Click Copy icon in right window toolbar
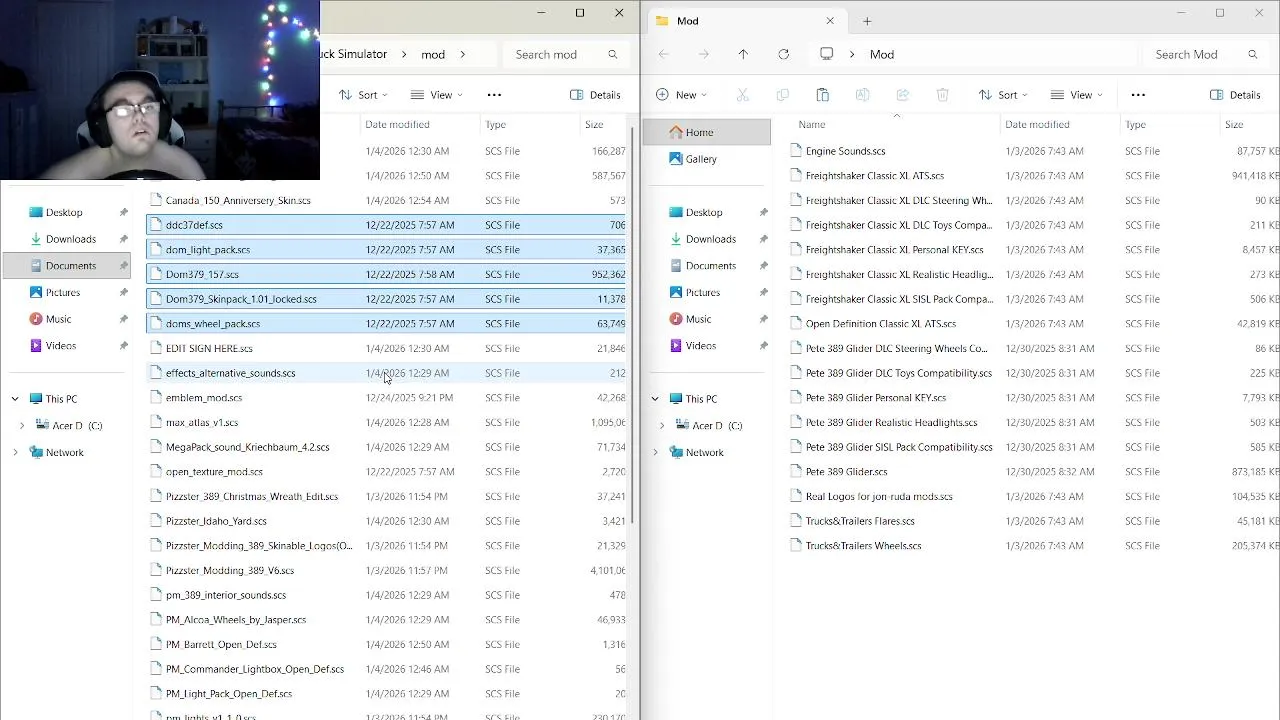1280x720 pixels. point(782,95)
